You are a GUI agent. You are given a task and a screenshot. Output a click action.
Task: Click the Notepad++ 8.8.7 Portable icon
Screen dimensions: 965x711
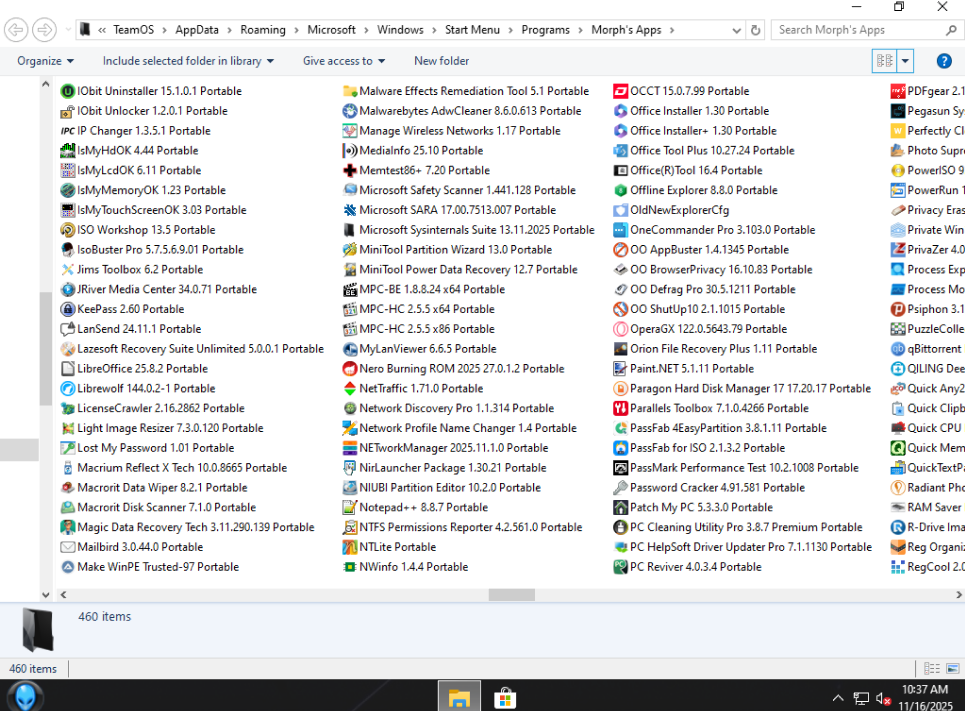click(350, 507)
